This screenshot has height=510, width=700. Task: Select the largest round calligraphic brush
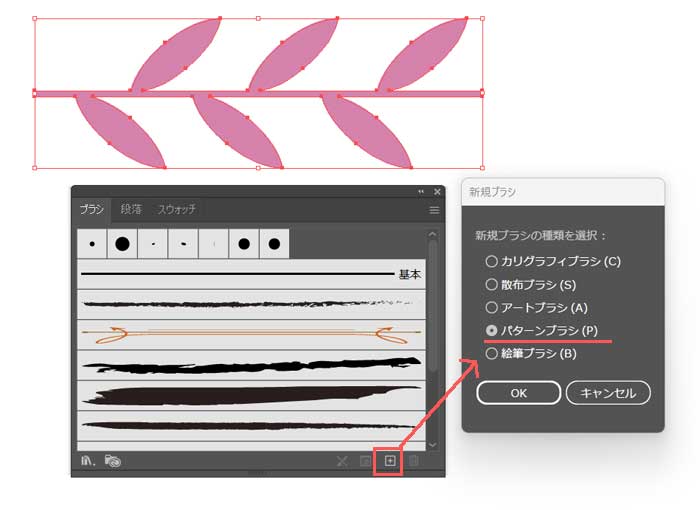tap(122, 244)
